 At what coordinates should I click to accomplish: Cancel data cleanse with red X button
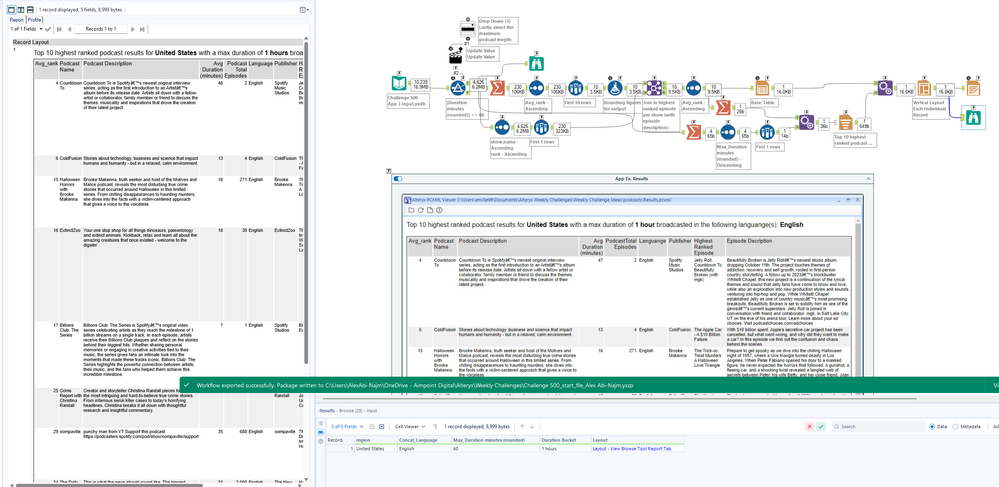(809, 426)
